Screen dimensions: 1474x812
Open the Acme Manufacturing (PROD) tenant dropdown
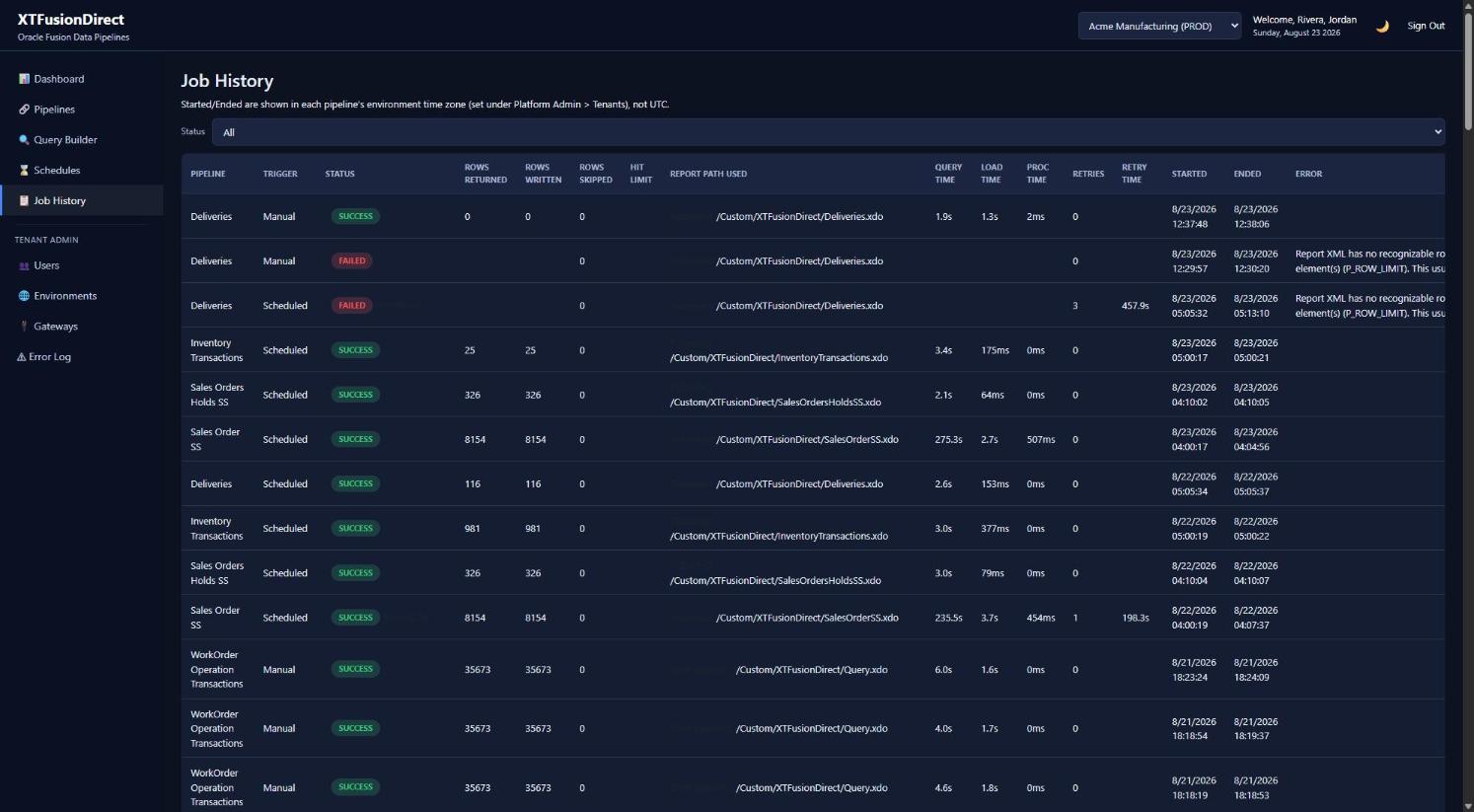pos(1159,27)
